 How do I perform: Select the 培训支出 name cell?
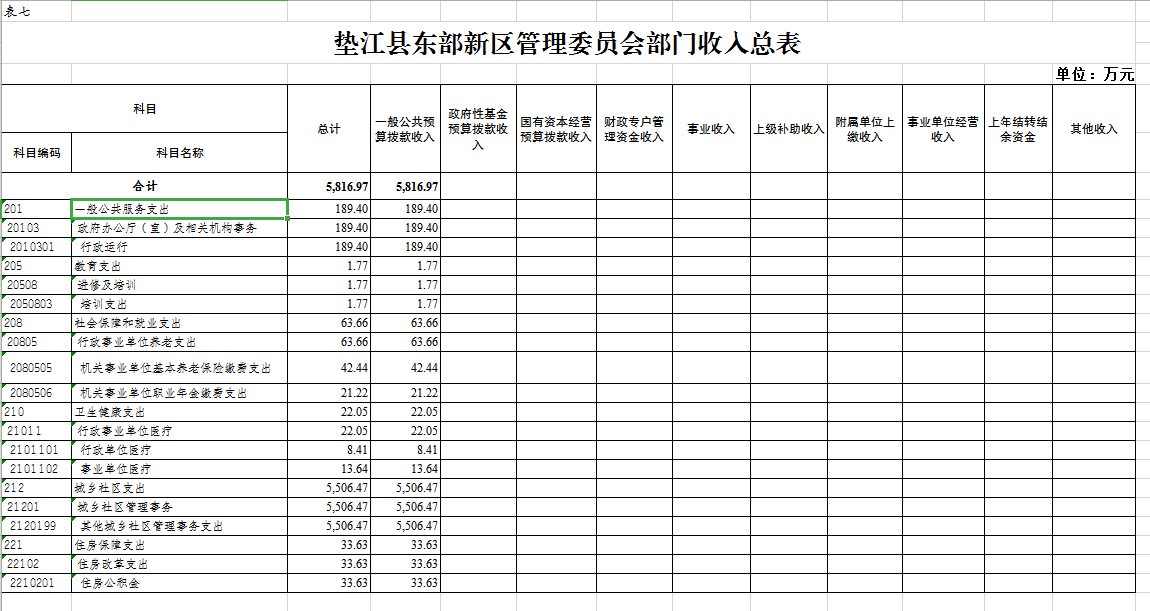pos(180,304)
